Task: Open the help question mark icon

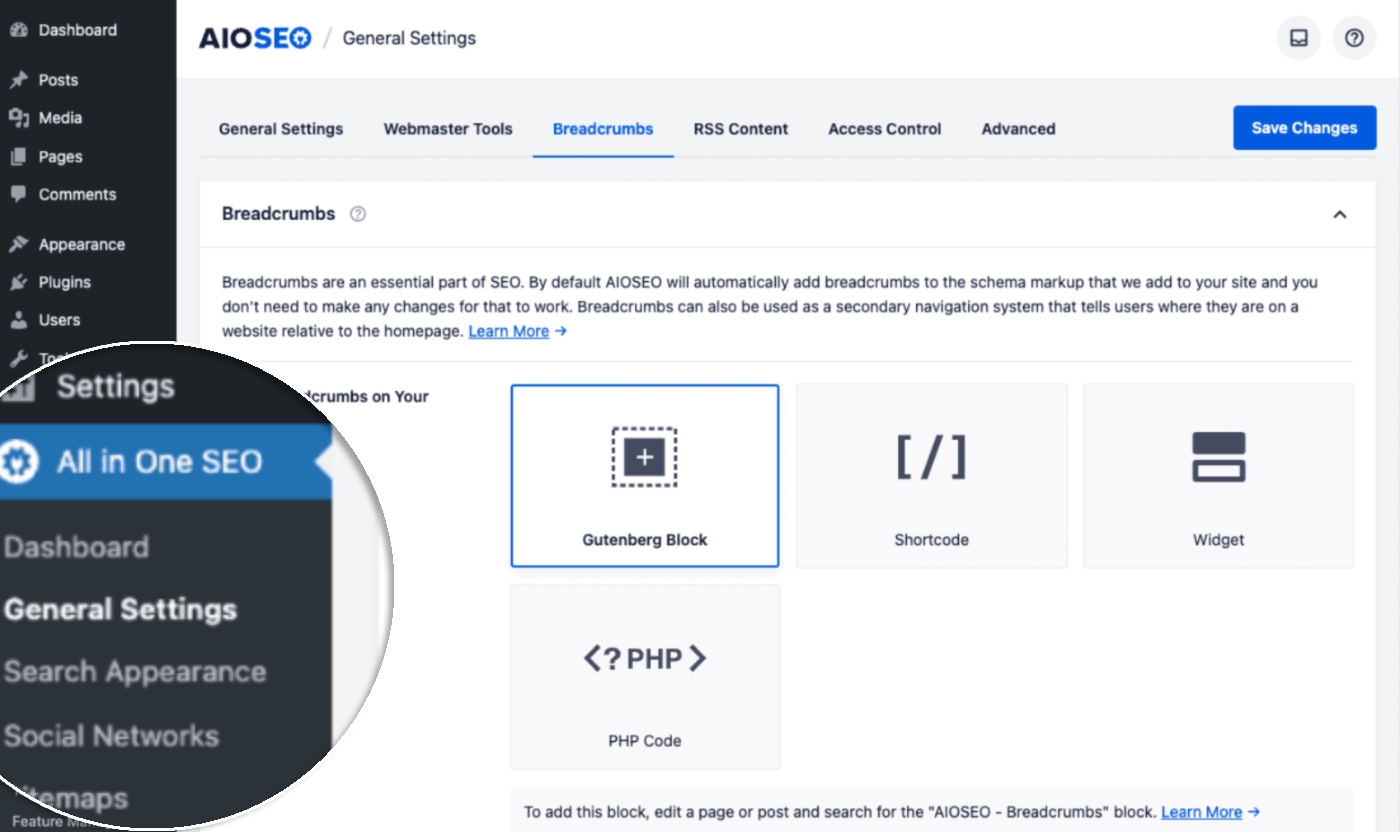Action: (x=1354, y=38)
